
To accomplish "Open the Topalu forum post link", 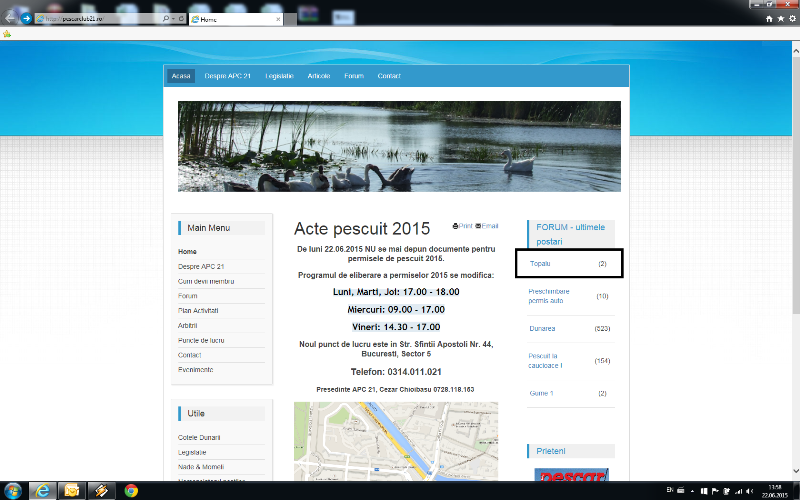I will tap(541, 263).
